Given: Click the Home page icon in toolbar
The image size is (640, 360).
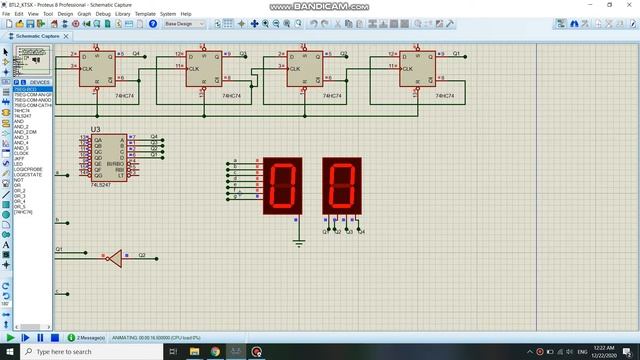Looking at the screenshot, I should (54, 24).
